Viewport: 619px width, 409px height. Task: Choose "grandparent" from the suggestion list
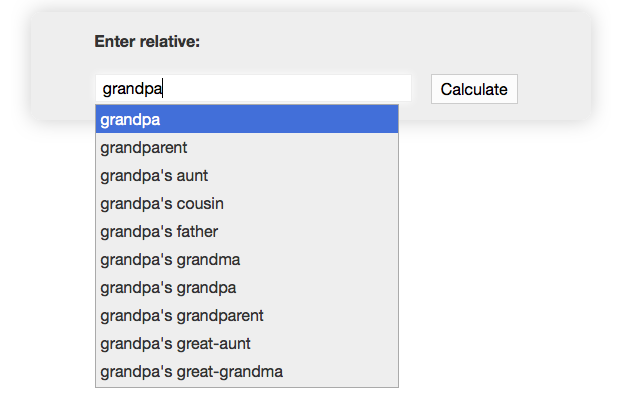[246, 148]
